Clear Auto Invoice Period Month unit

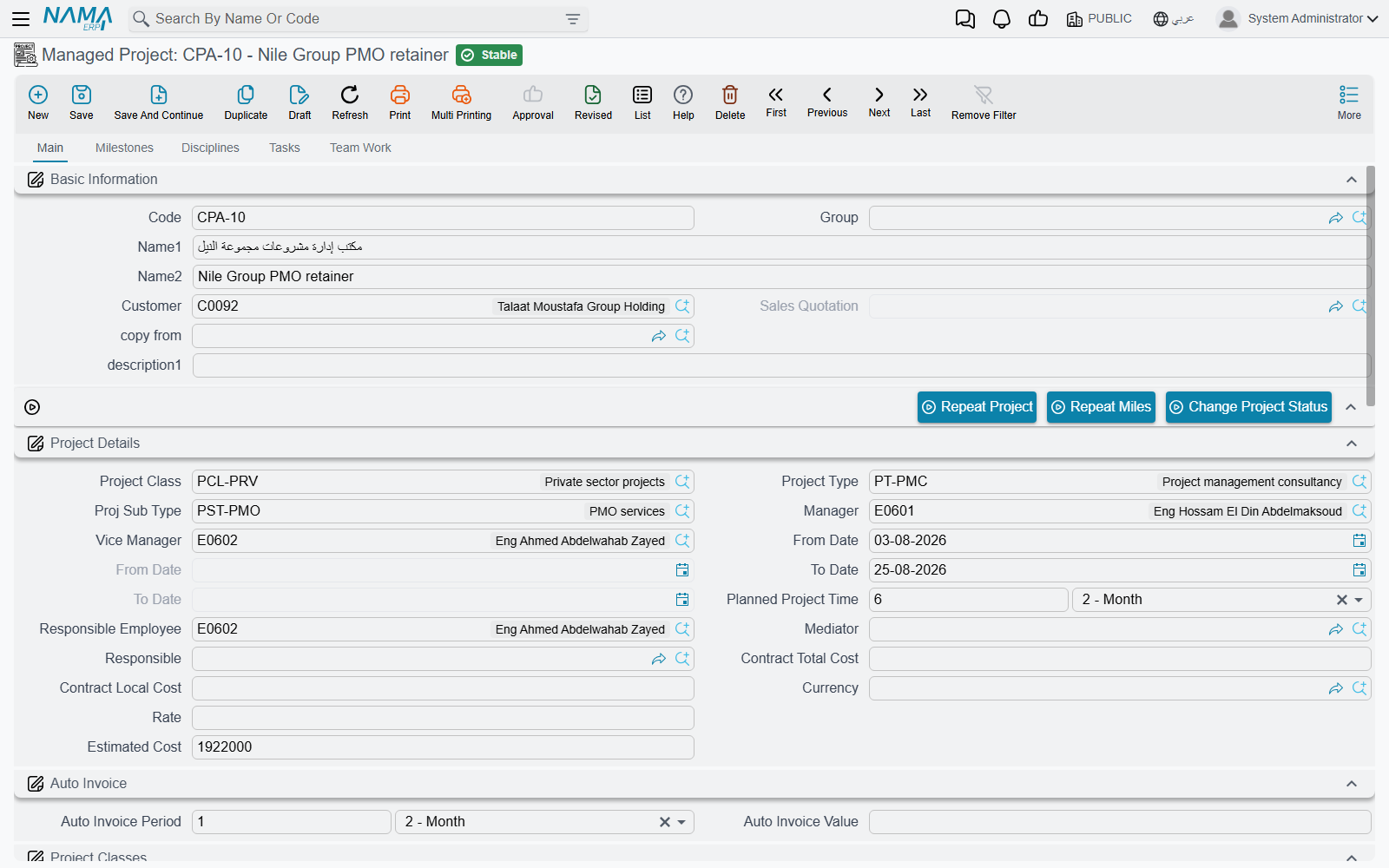pos(665,822)
